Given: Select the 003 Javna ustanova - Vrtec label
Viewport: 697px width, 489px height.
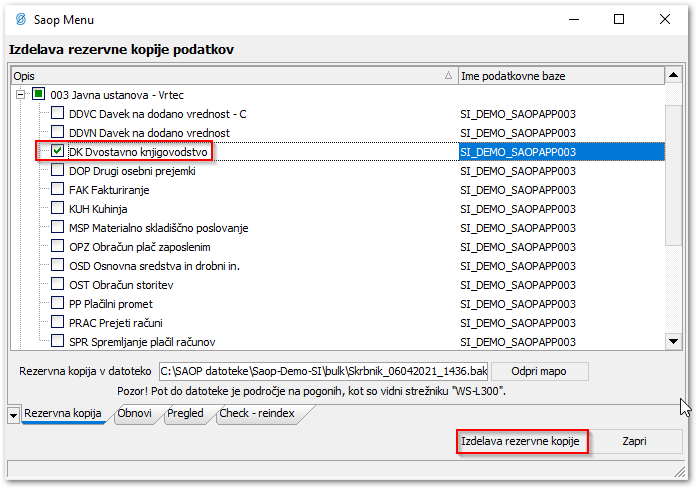Looking at the screenshot, I should click(117, 95).
